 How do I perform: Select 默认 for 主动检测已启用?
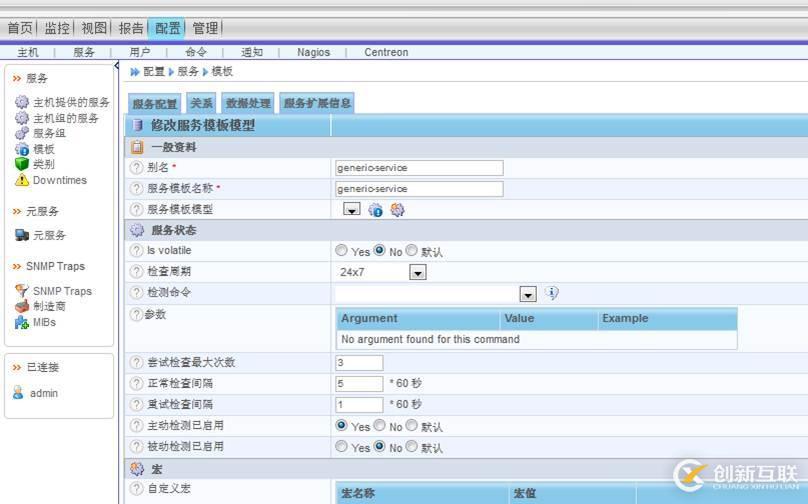tap(411, 425)
